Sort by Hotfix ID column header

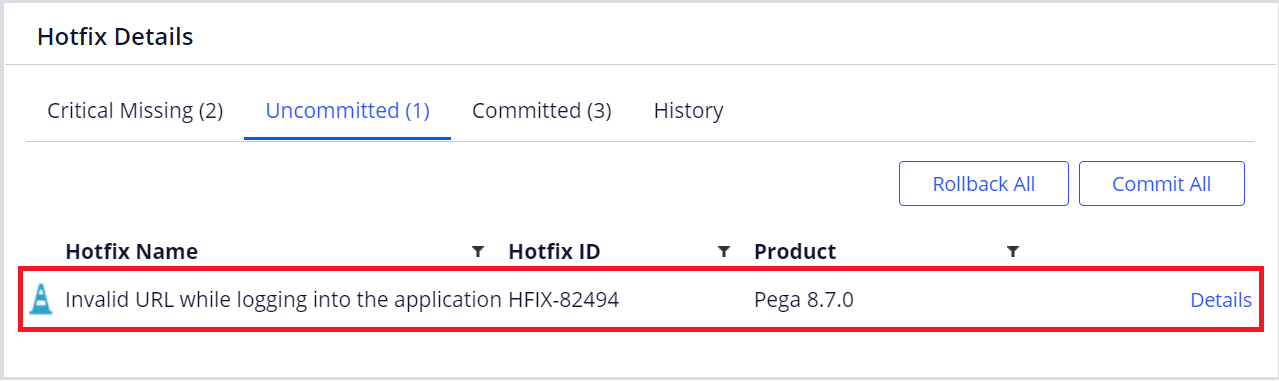pyautogui.click(x=554, y=251)
